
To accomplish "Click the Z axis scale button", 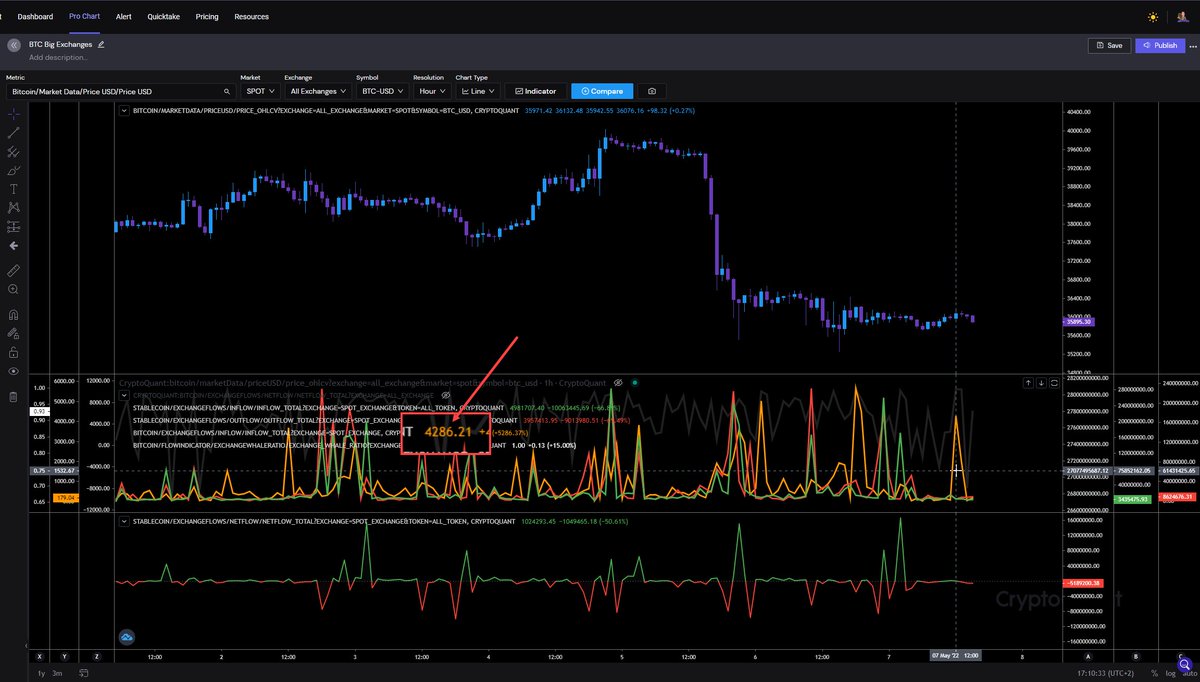I will pyautogui.click(x=96, y=656).
